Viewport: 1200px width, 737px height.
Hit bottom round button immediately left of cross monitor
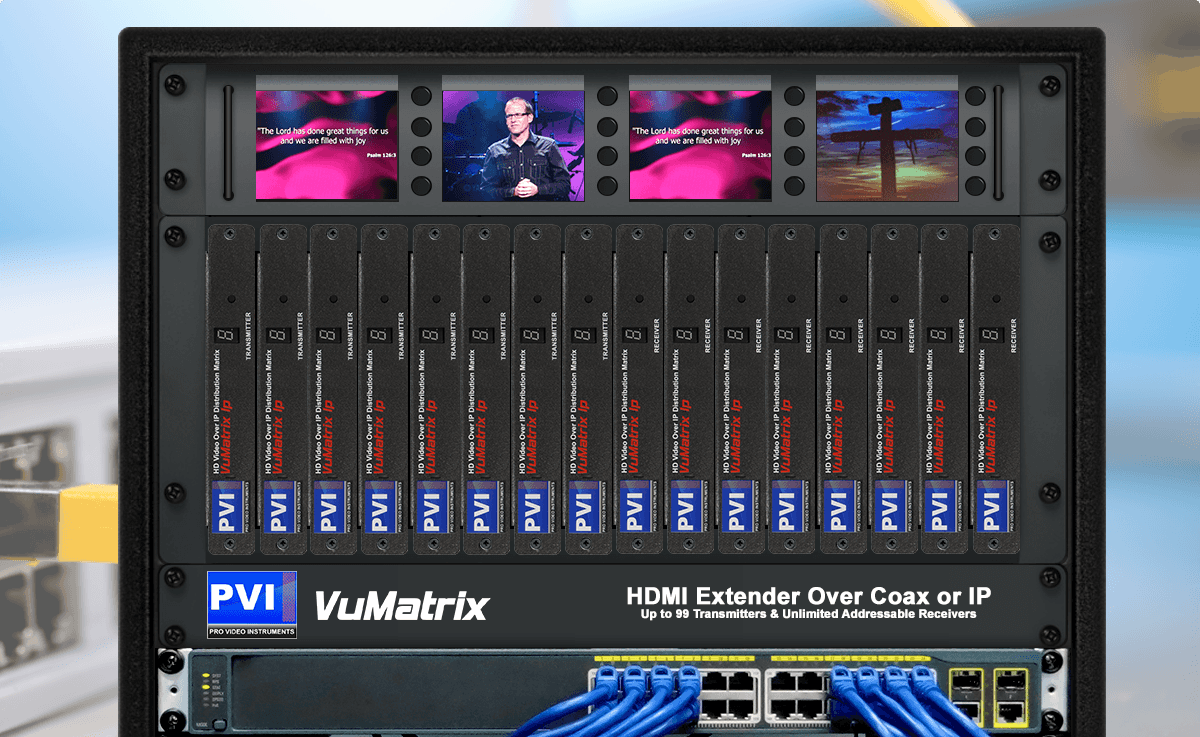(794, 186)
